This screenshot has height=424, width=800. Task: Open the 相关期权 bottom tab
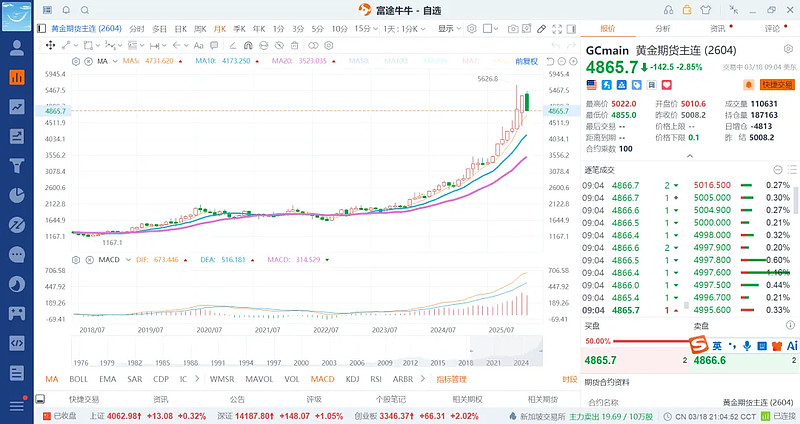467,399
